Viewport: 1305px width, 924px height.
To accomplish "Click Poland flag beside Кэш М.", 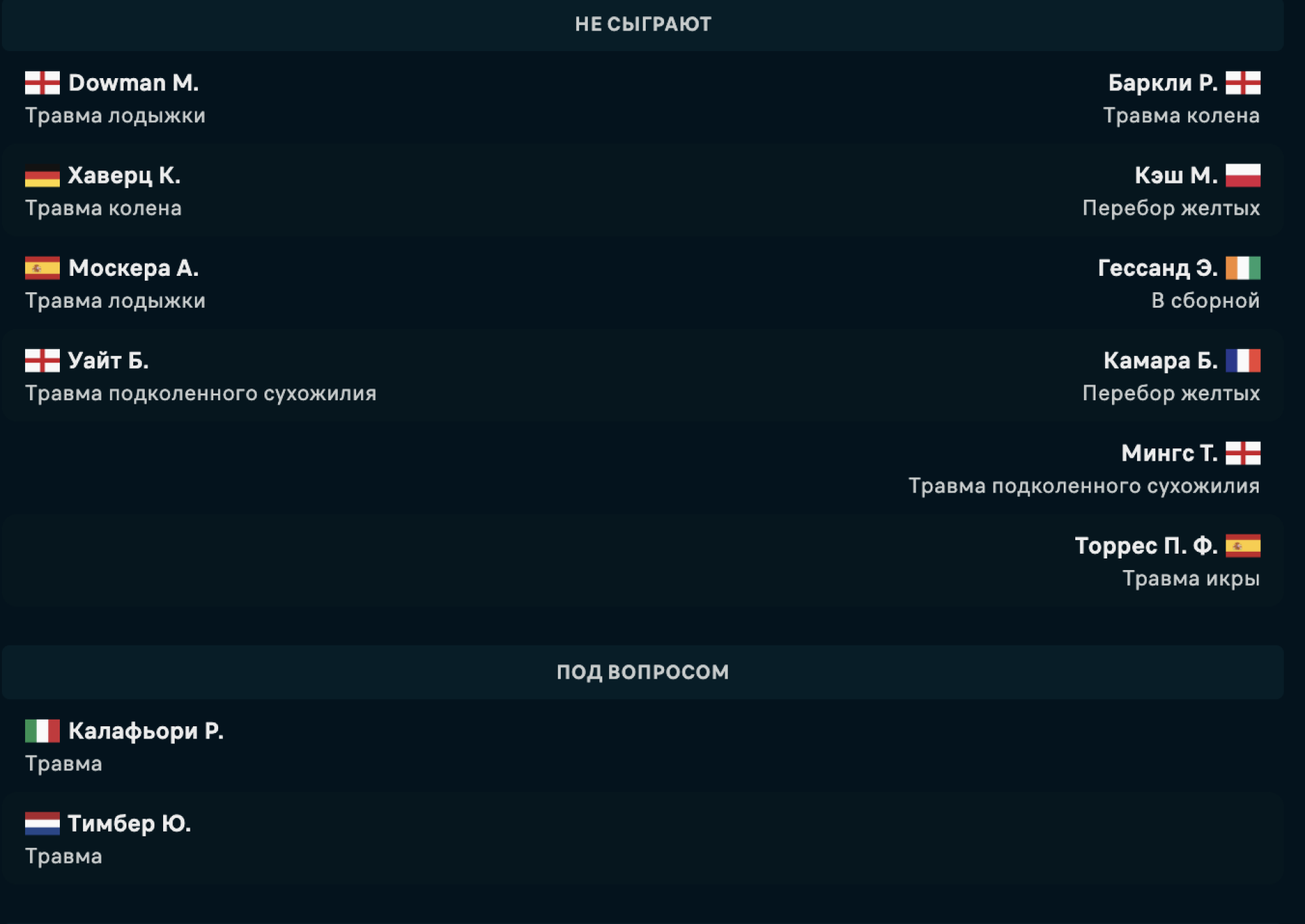I will click(x=1242, y=175).
